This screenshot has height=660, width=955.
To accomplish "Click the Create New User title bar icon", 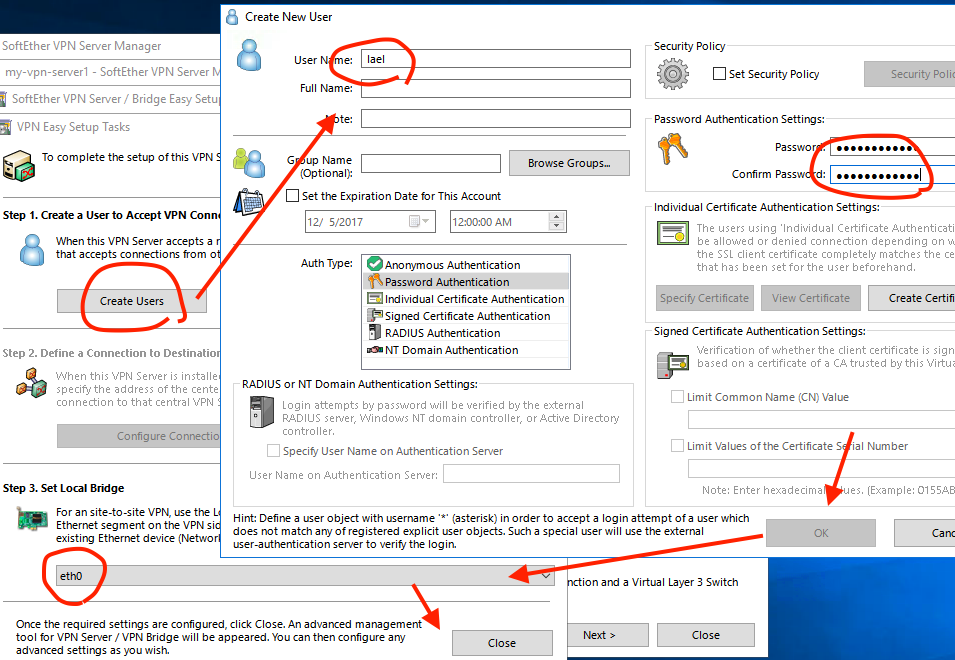I will pyautogui.click(x=232, y=17).
